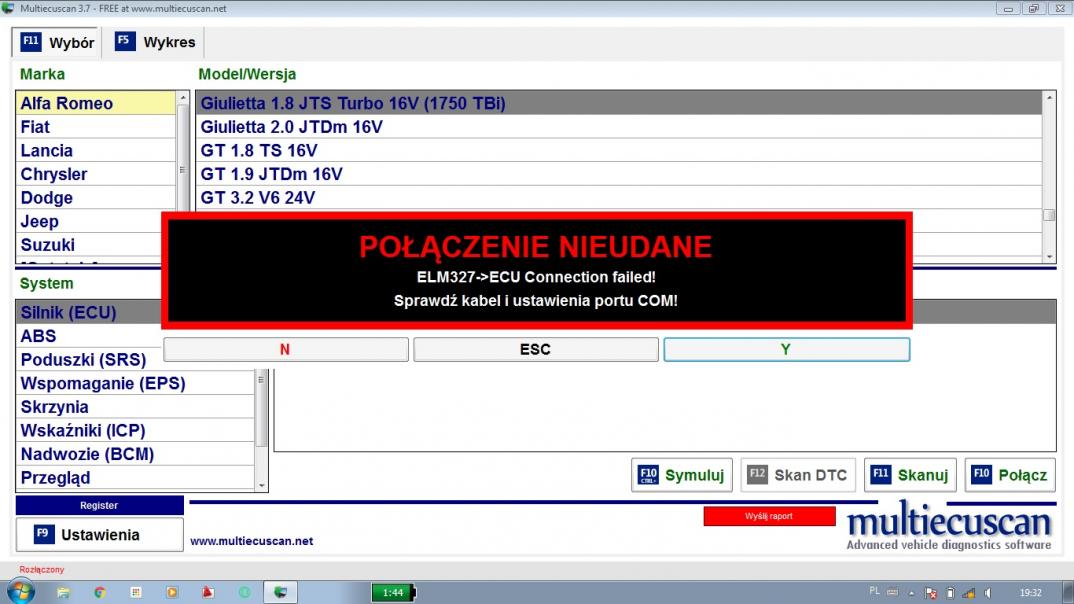1074x604 pixels.
Task: Click the blue Register button
Action: (99, 505)
